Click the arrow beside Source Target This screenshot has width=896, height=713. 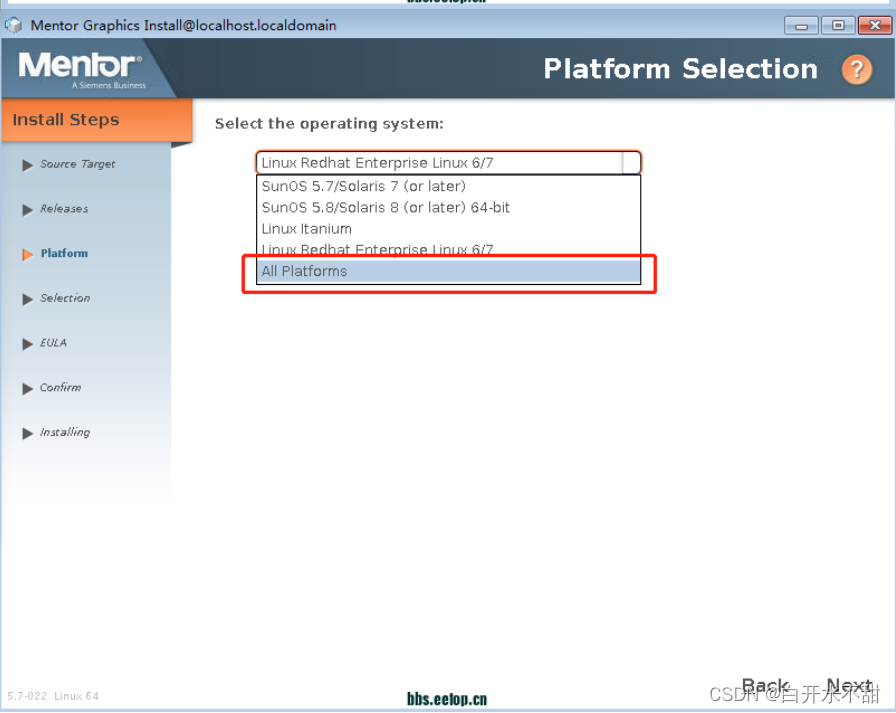point(27,165)
